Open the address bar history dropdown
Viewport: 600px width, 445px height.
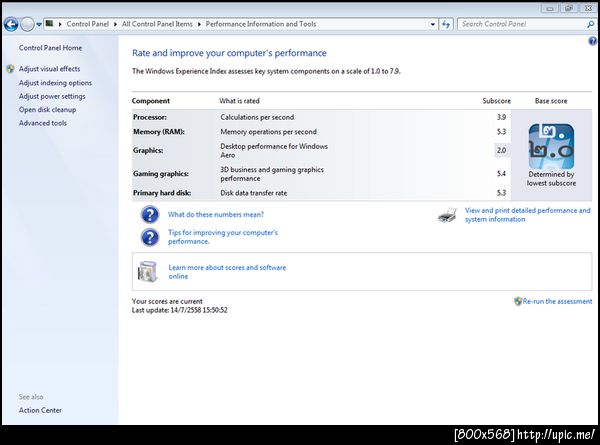(432, 24)
